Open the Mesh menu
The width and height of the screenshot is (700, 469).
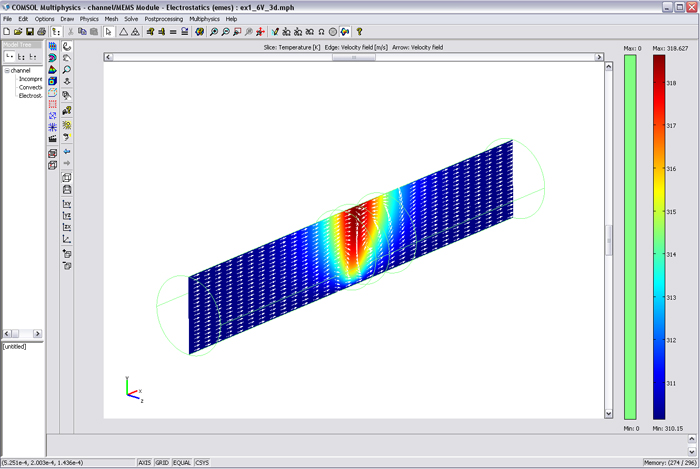click(x=111, y=19)
